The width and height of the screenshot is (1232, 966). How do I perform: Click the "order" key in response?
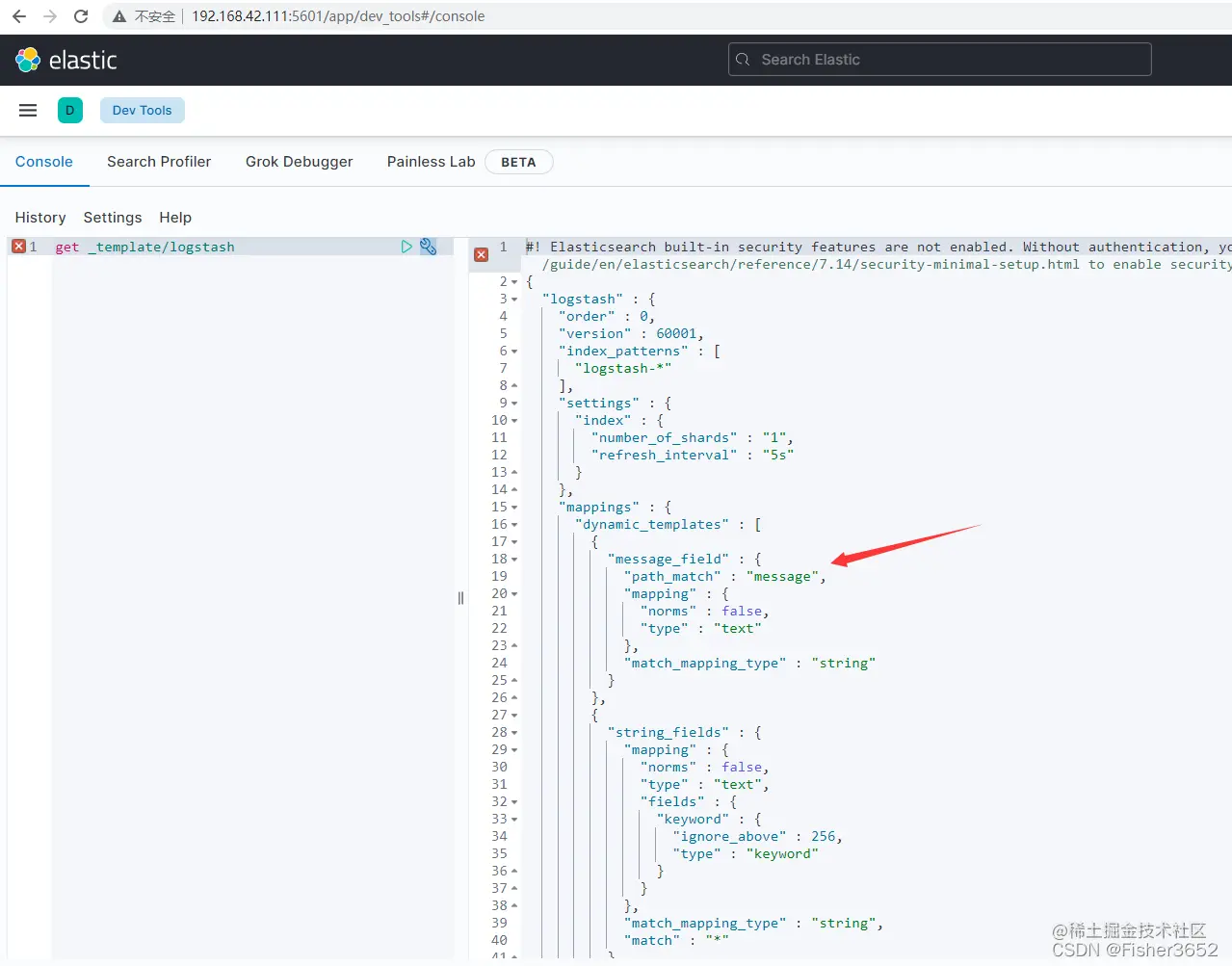(587, 316)
